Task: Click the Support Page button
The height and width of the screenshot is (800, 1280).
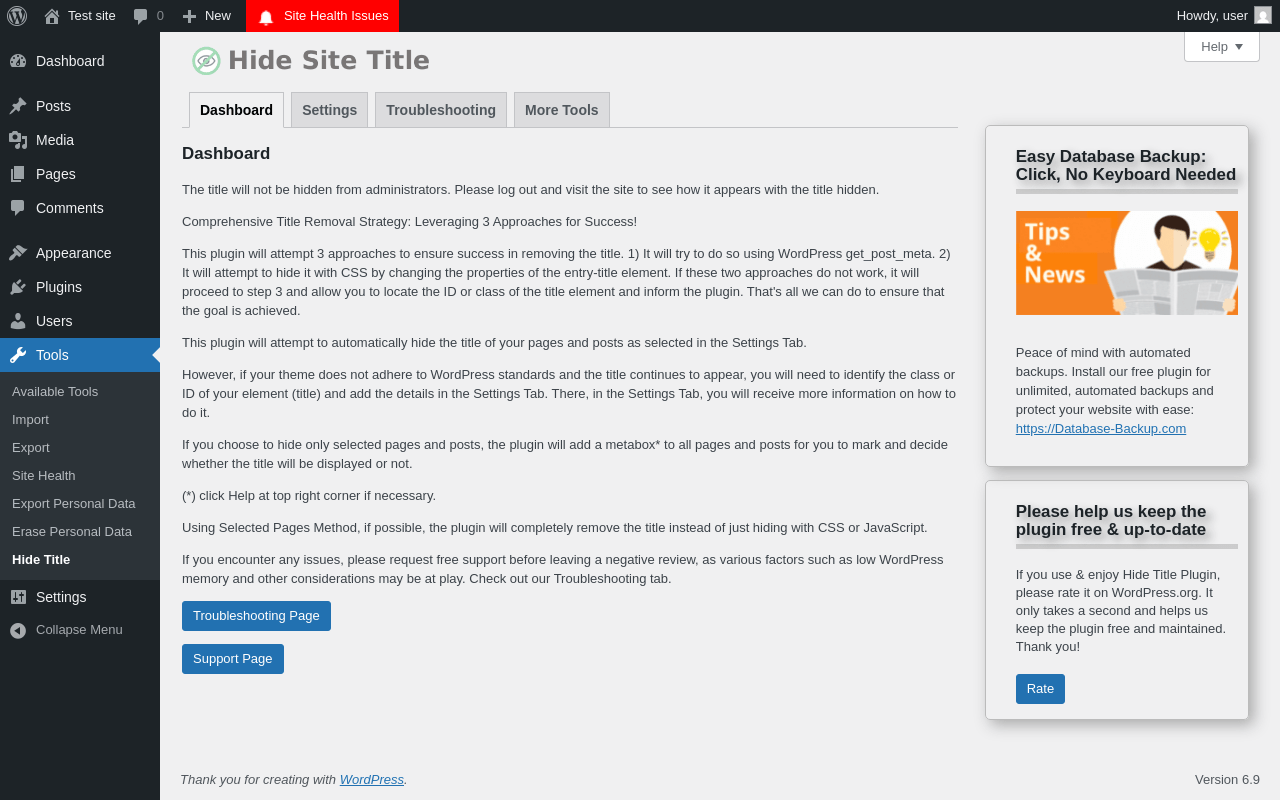Action: click(x=233, y=659)
